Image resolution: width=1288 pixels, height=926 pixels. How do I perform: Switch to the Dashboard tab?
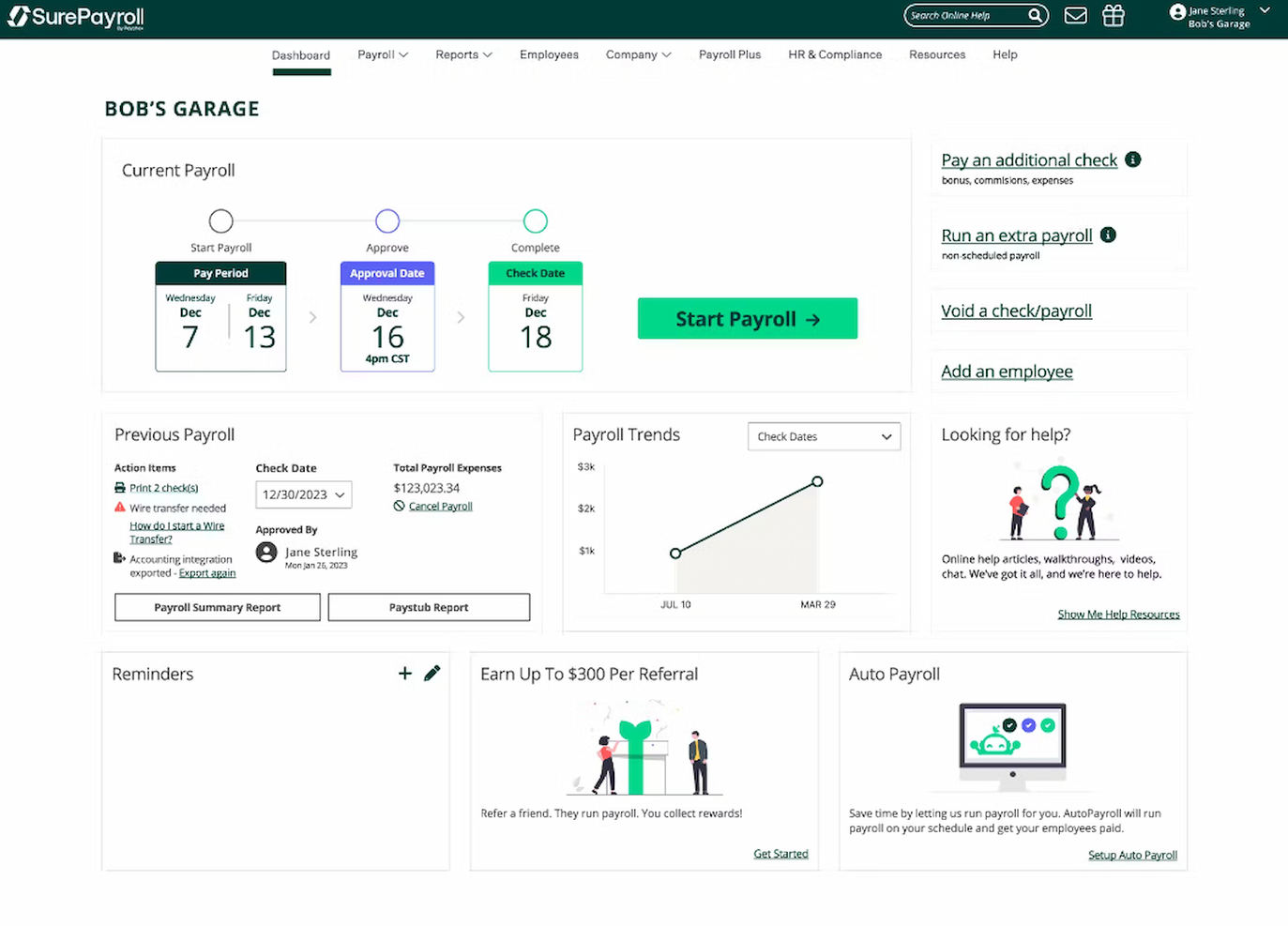[x=300, y=54]
